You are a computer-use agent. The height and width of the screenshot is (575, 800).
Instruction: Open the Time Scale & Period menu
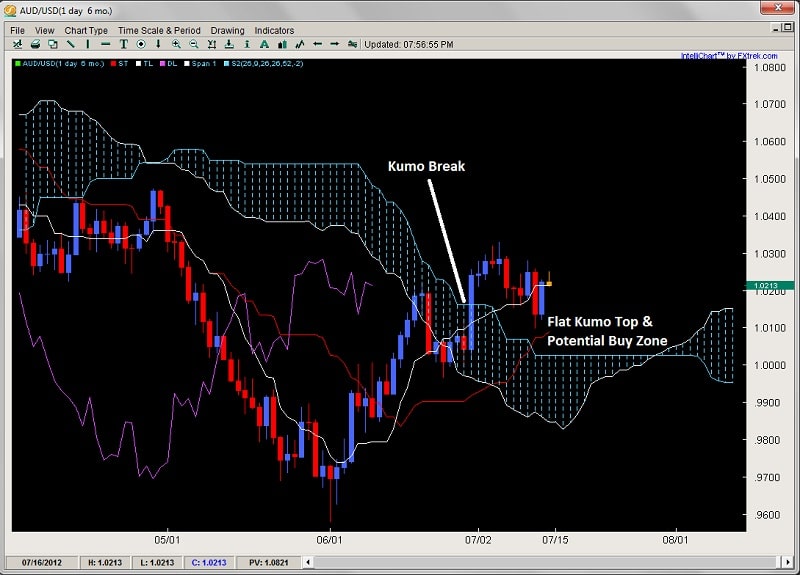(x=159, y=31)
